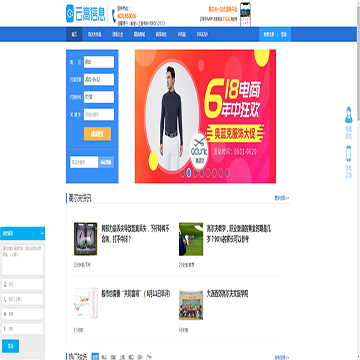The image size is (360, 360).
Task: Open the tee time field below the date
Action: click(x=99, y=97)
